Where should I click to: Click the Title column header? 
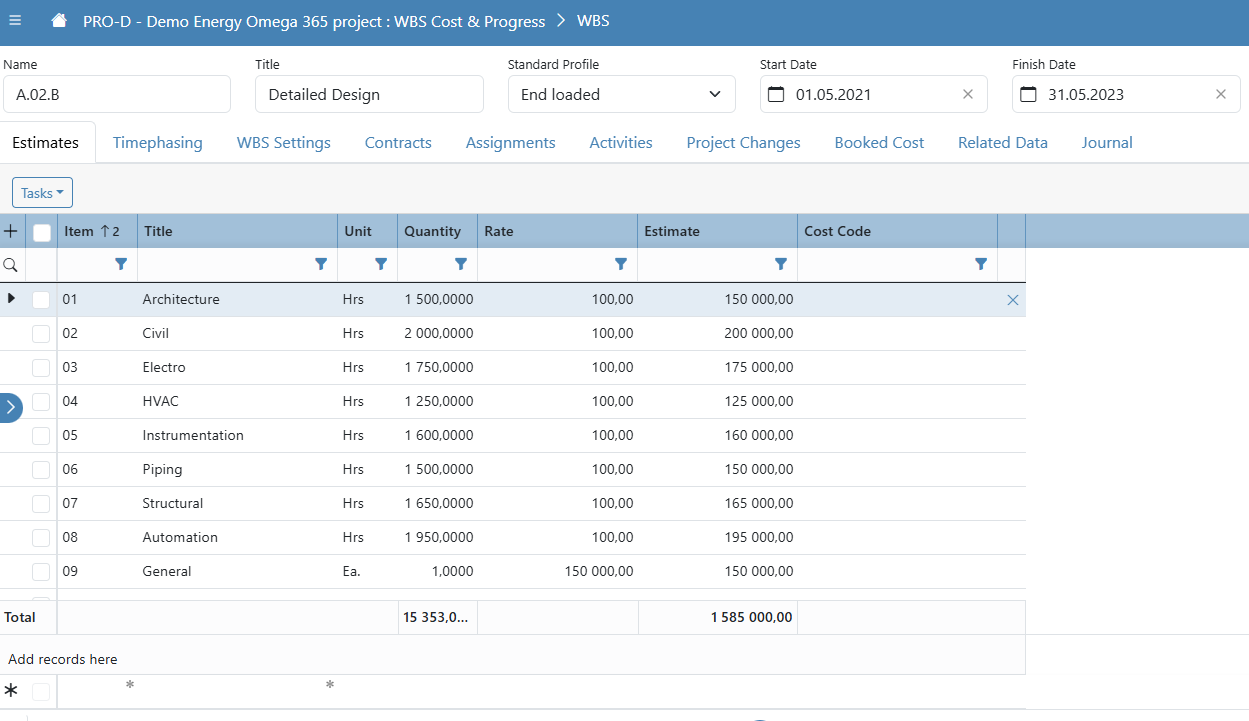(237, 231)
